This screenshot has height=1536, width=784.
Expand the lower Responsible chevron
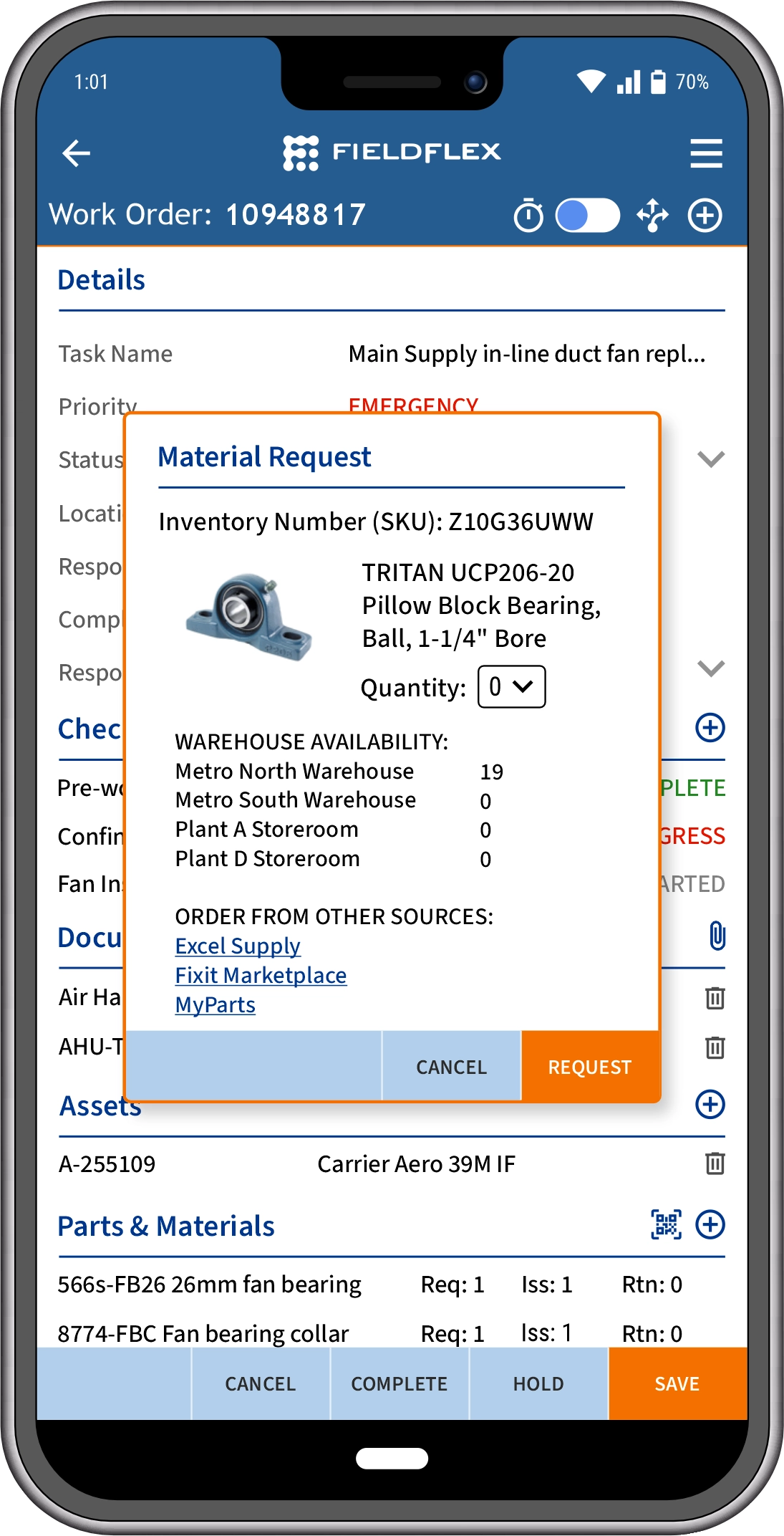coord(711,668)
